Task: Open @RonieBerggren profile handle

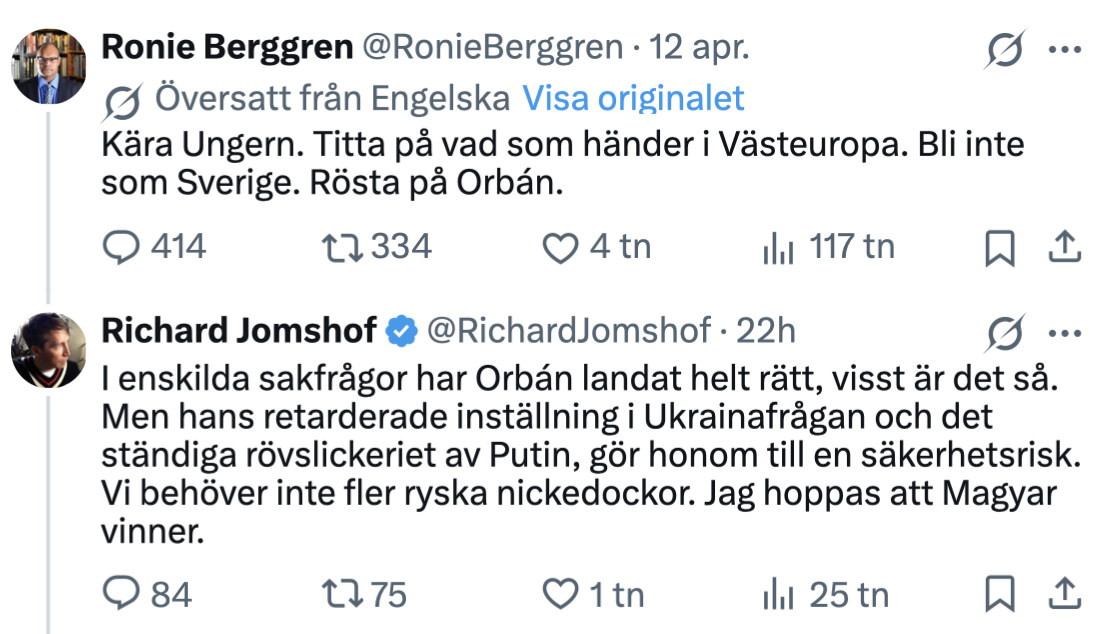Action: (494, 47)
